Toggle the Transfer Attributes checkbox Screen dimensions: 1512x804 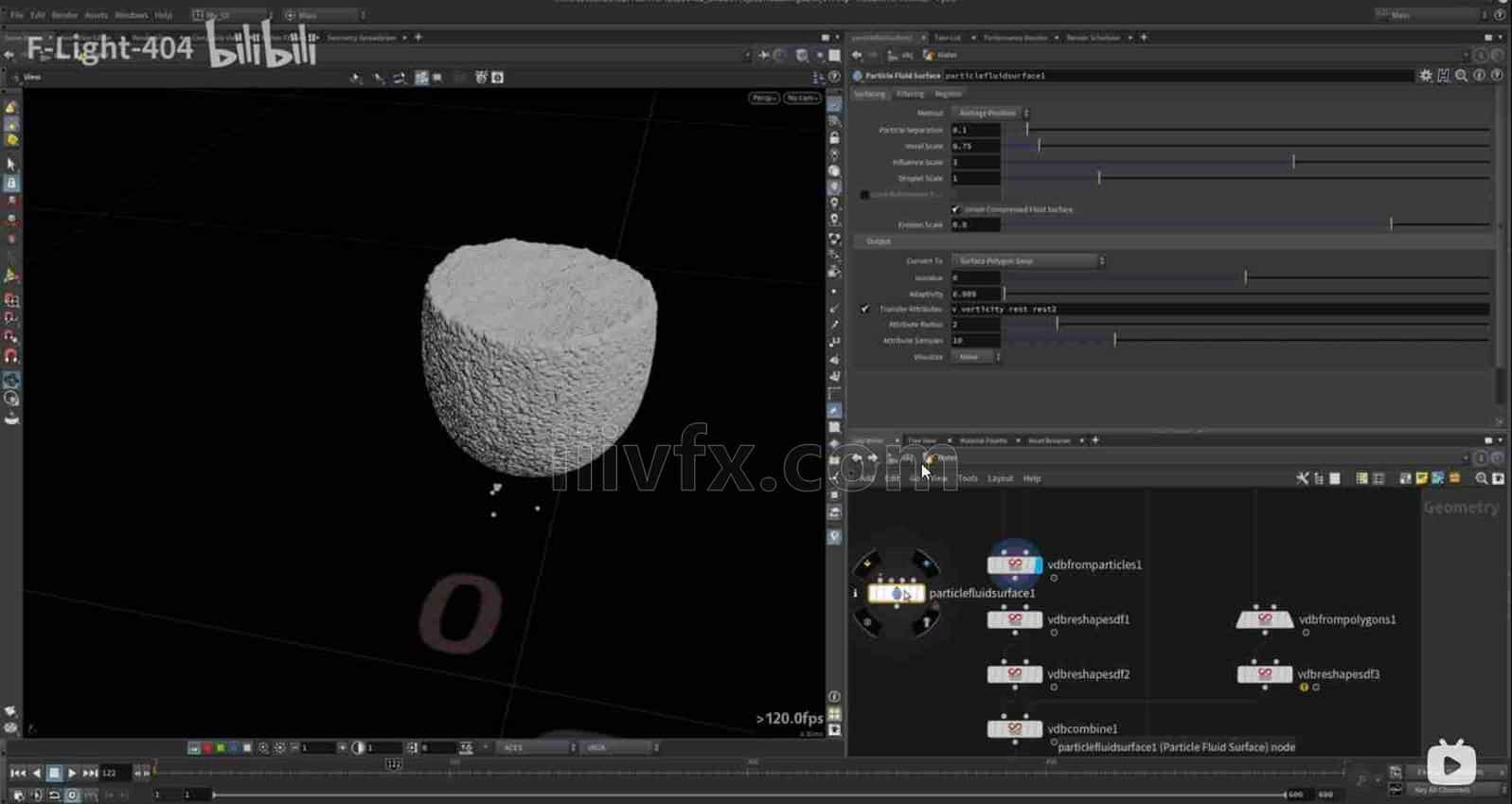click(864, 310)
